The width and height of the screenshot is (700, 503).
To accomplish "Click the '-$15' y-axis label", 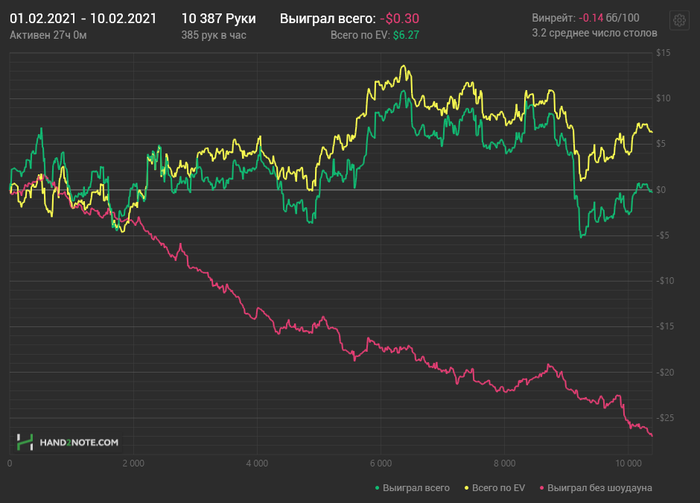I will [x=665, y=326].
